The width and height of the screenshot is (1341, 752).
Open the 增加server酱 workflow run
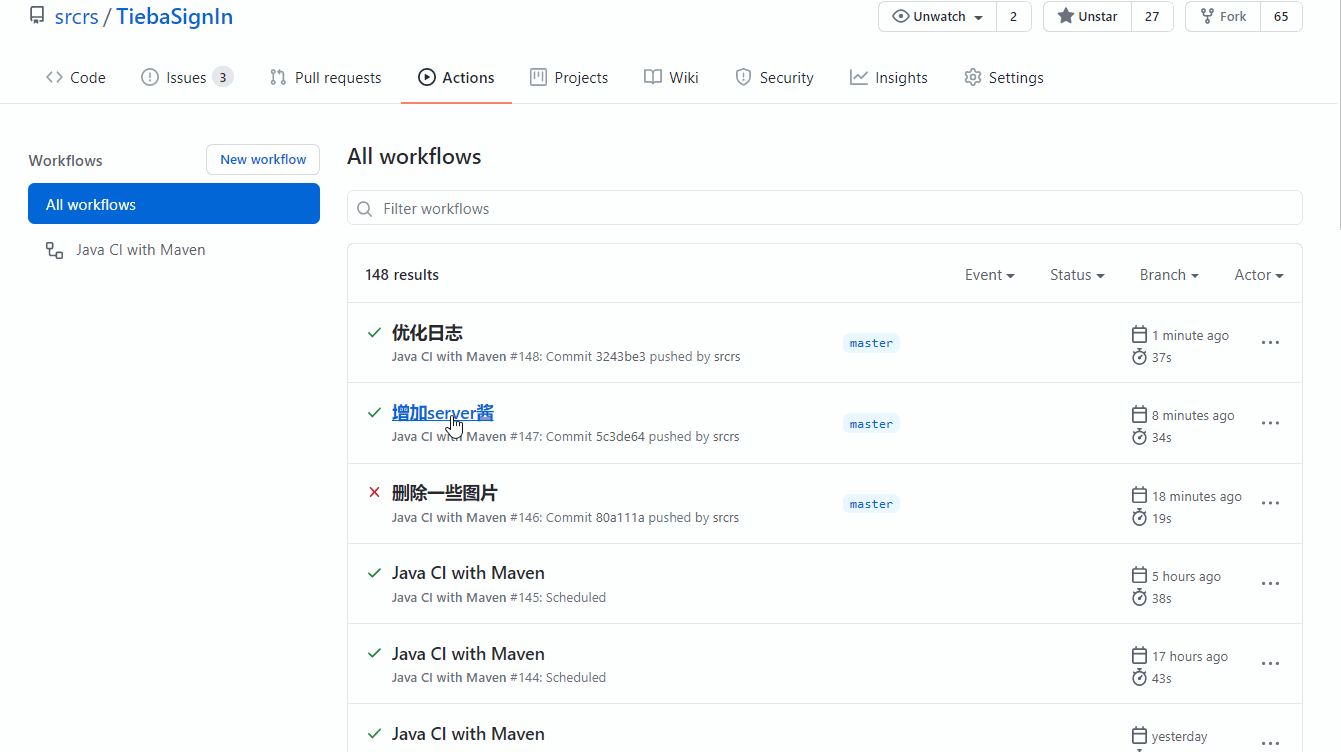point(443,413)
